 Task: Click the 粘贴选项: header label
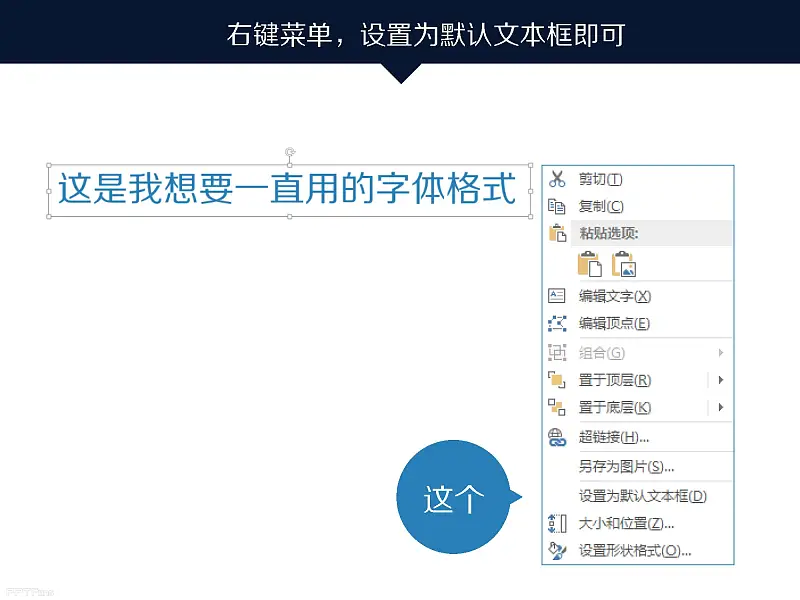tap(609, 233)
